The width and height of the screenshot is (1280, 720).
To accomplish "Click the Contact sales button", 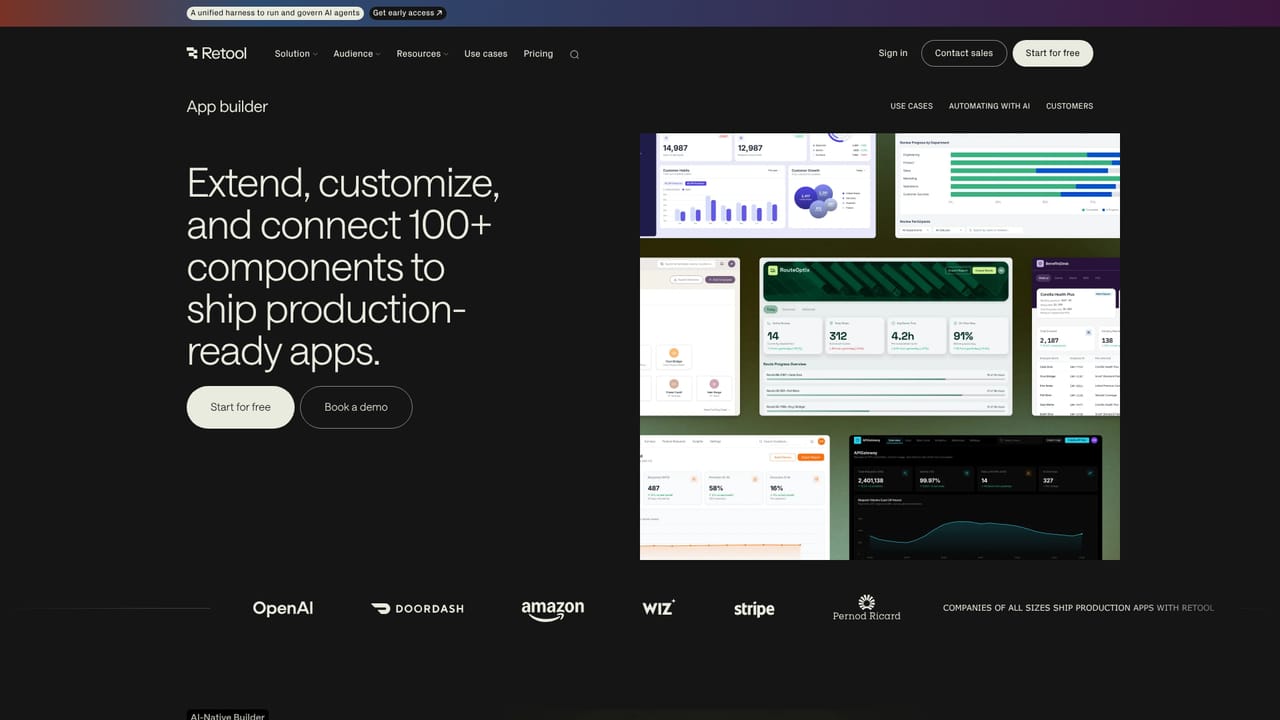I will 964,53.
